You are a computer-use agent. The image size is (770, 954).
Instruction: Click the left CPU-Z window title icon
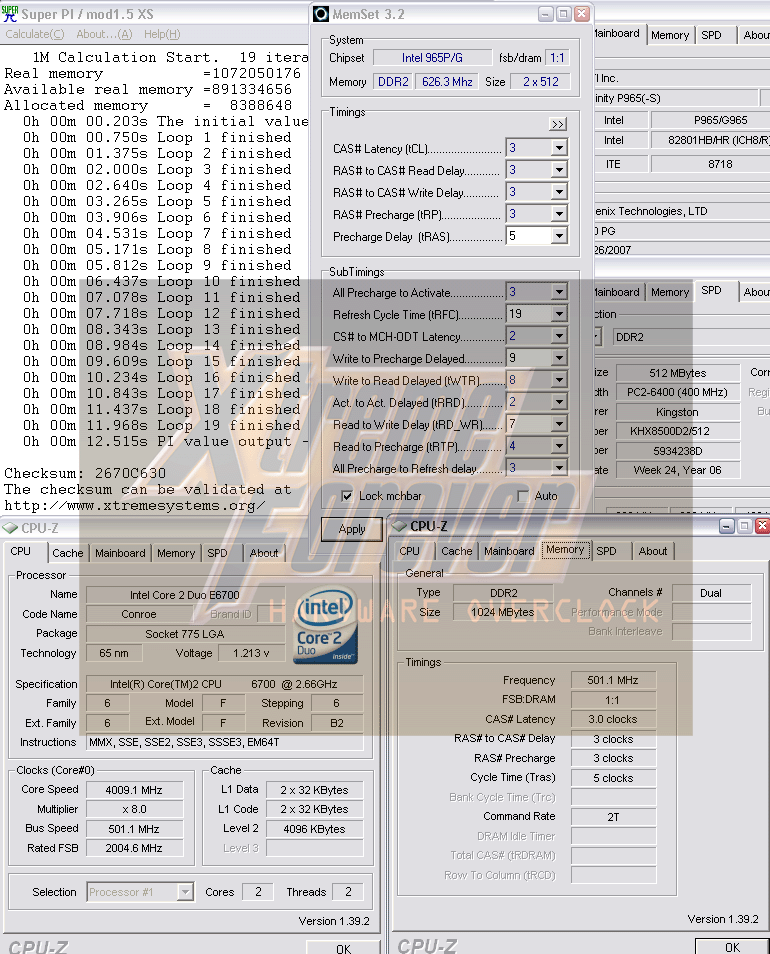[x=10, y=528]
